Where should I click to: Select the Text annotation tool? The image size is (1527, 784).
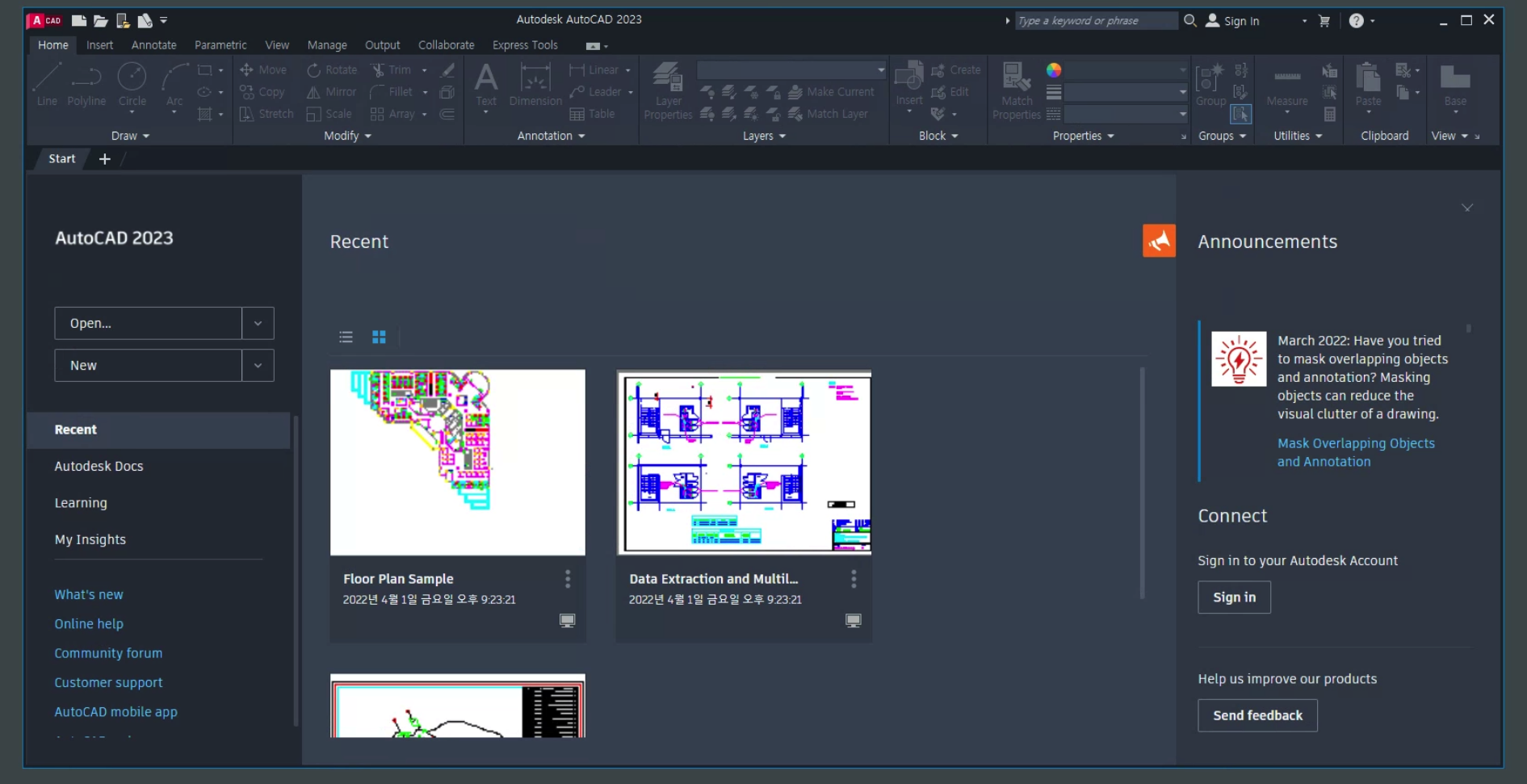point(486,85)
